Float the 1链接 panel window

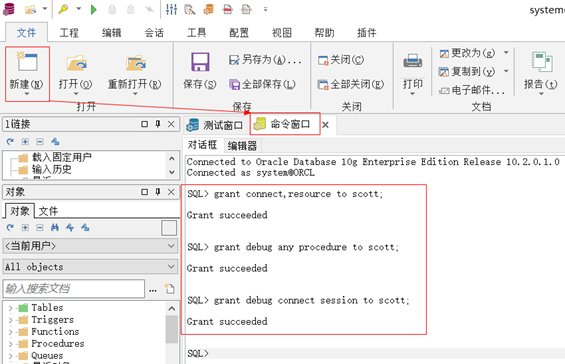pyautogui.click(x=144, y=124)
